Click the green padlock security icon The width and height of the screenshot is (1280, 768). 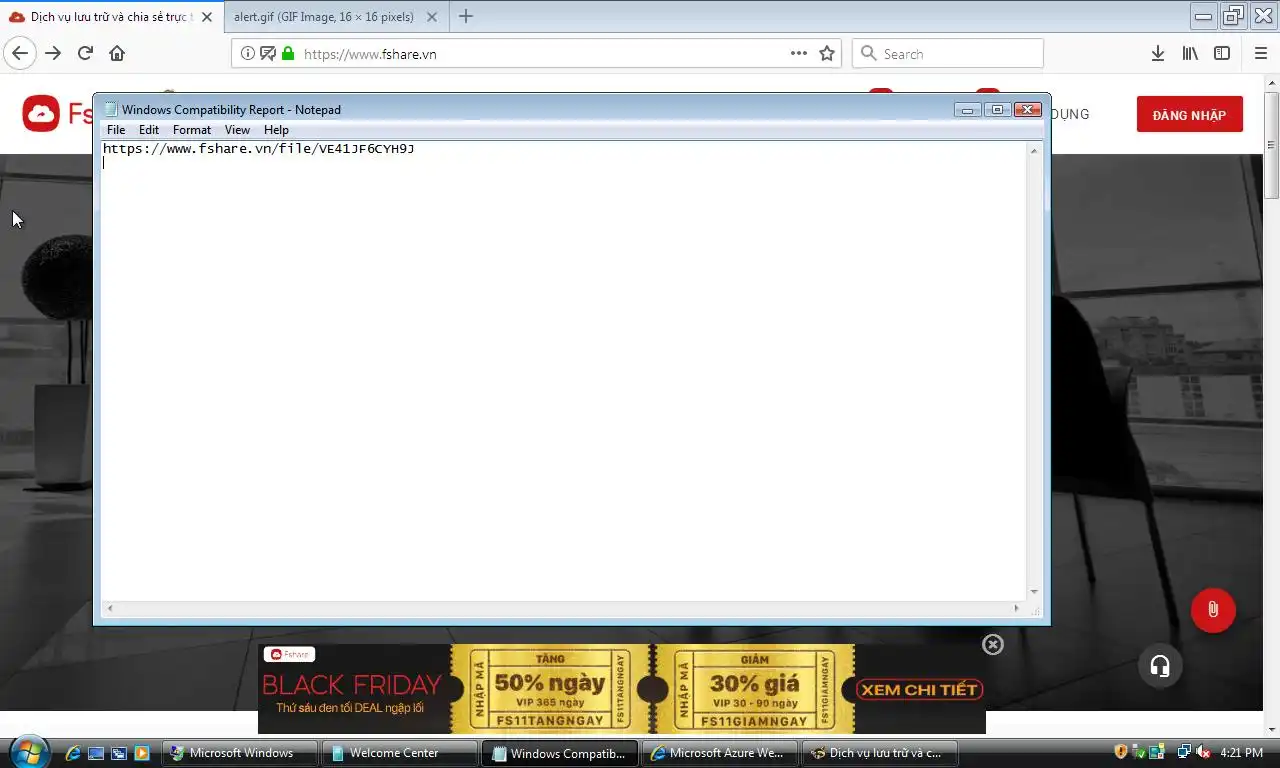[x=289, y=54]
